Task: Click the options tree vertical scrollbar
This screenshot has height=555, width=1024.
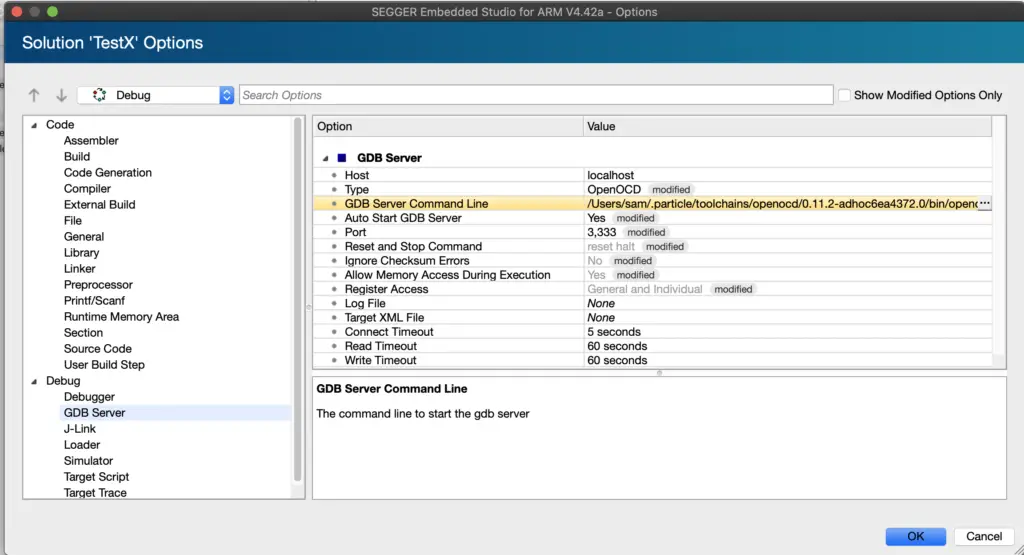Action: pyautogui.click(x=298, y=300)
